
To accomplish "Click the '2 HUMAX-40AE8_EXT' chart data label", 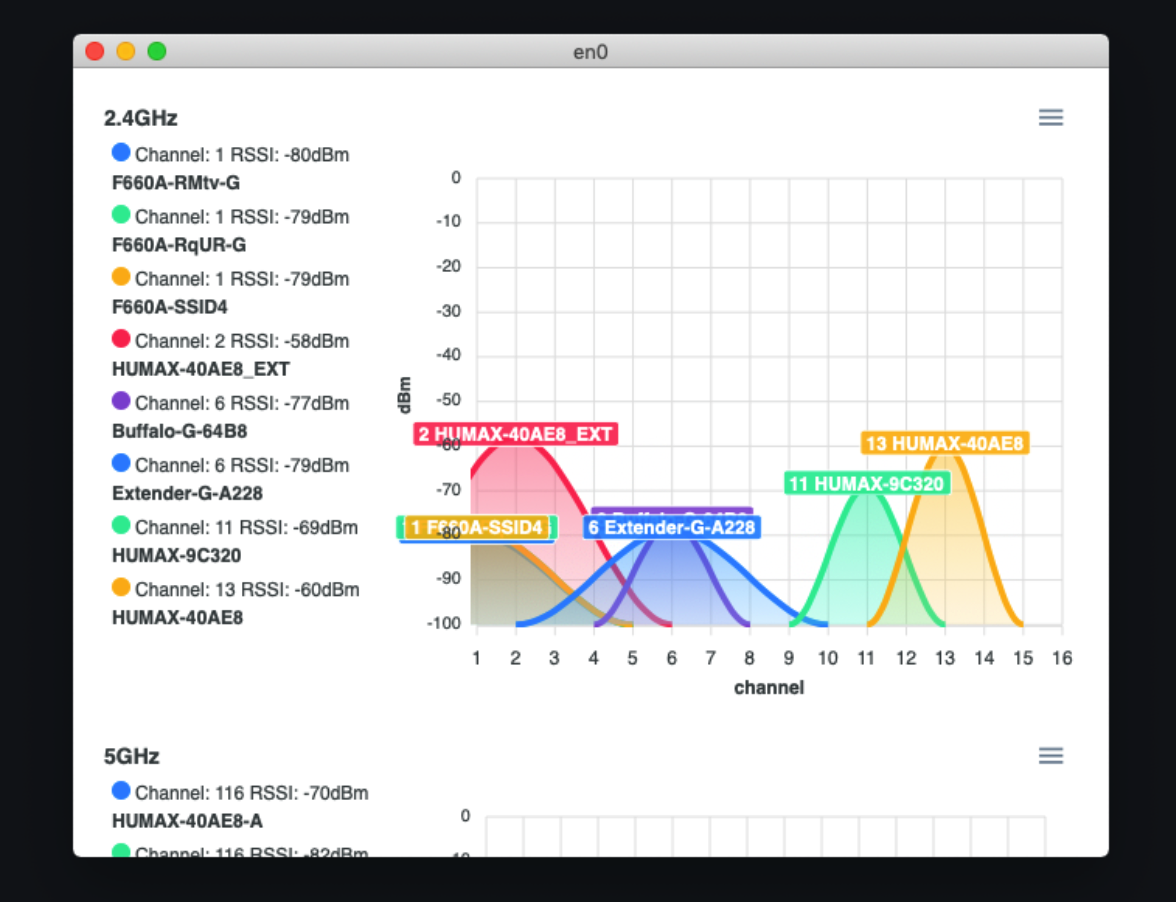I will pos(515,434).
